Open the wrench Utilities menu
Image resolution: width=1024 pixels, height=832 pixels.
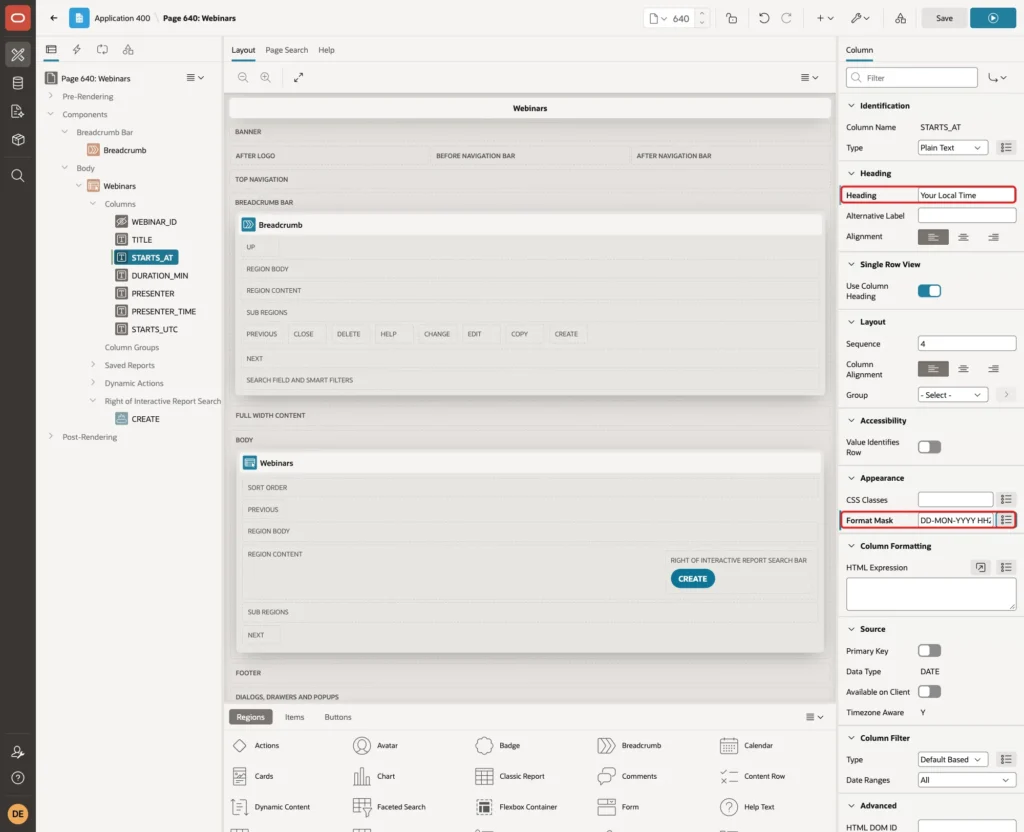(859, 18)
